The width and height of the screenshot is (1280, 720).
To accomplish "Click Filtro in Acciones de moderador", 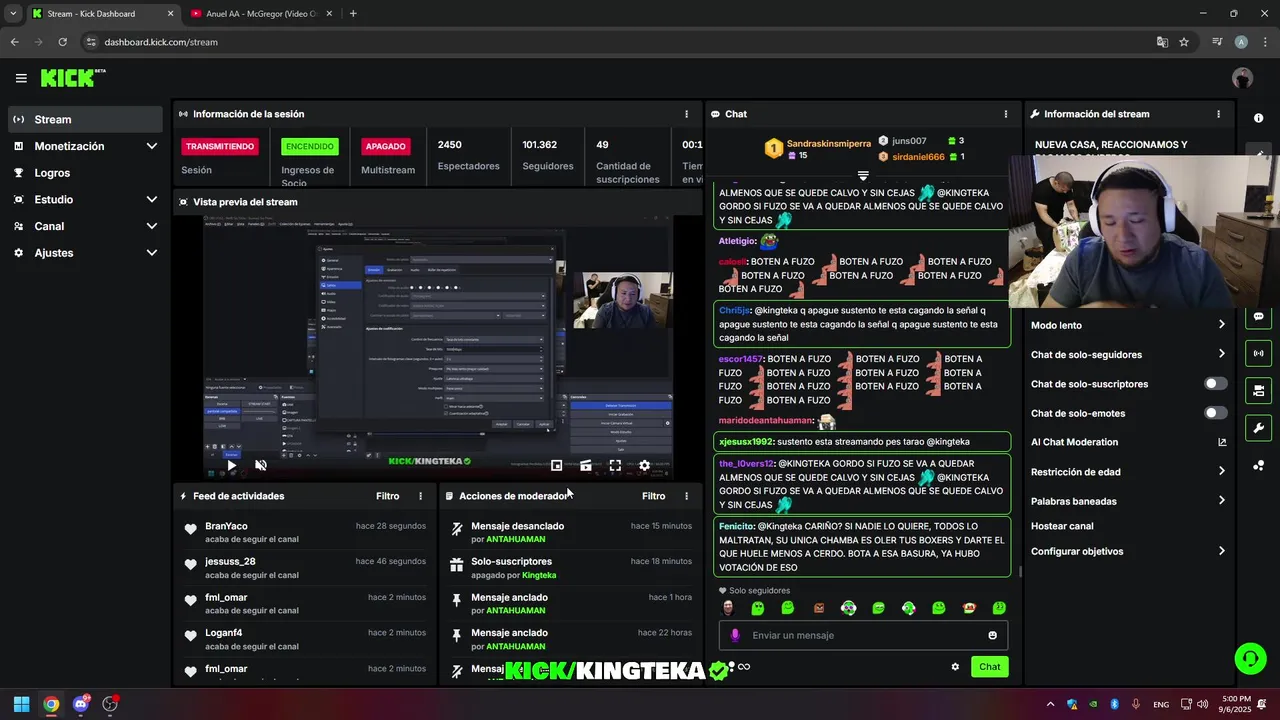I will coord(653,496).
